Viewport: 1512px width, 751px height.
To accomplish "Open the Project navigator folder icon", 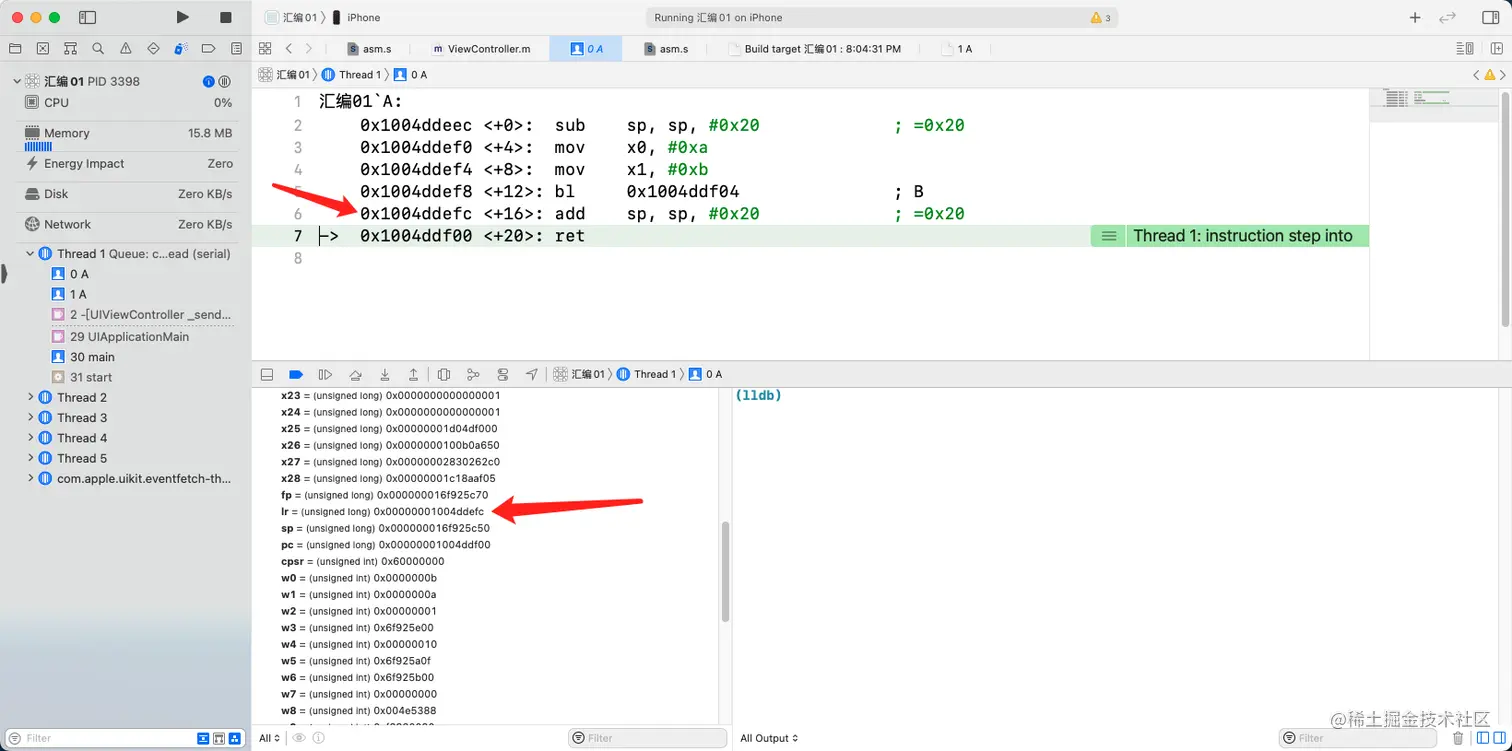I will [x=15, y=48].
